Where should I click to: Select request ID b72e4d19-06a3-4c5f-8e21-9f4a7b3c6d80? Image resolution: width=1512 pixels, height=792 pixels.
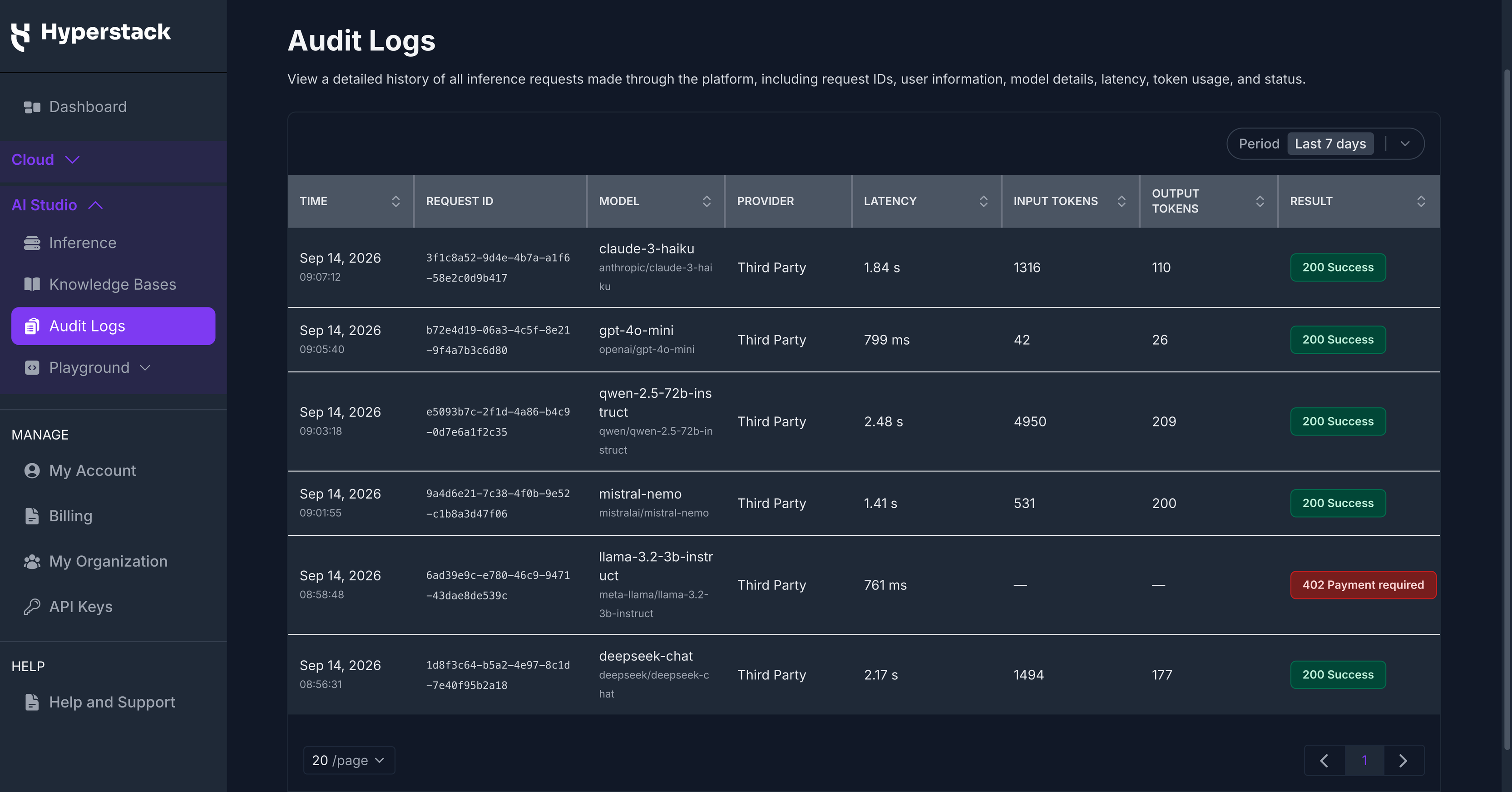click(x=498, y=340)
